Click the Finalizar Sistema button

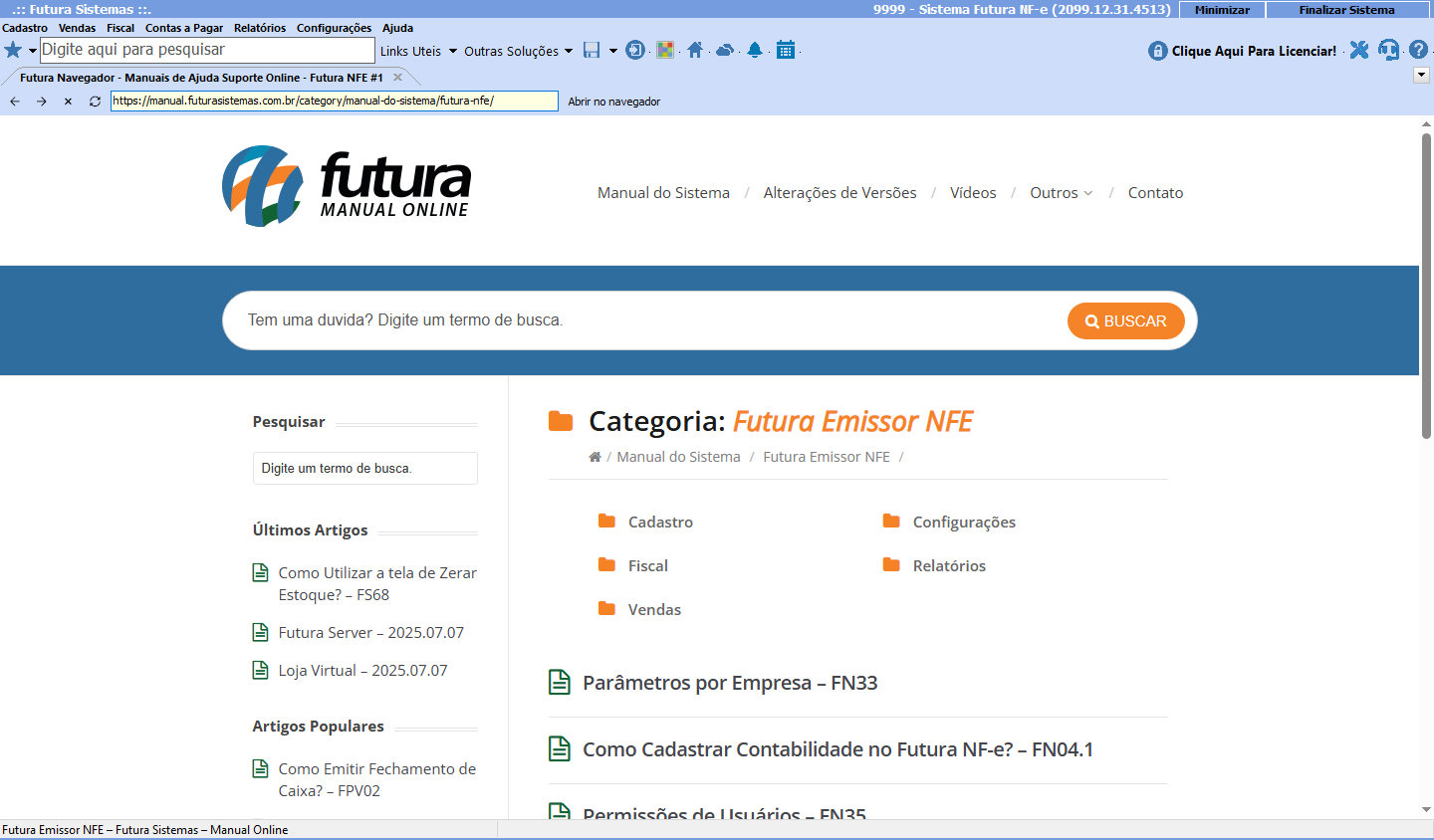tap(1347, 10)
